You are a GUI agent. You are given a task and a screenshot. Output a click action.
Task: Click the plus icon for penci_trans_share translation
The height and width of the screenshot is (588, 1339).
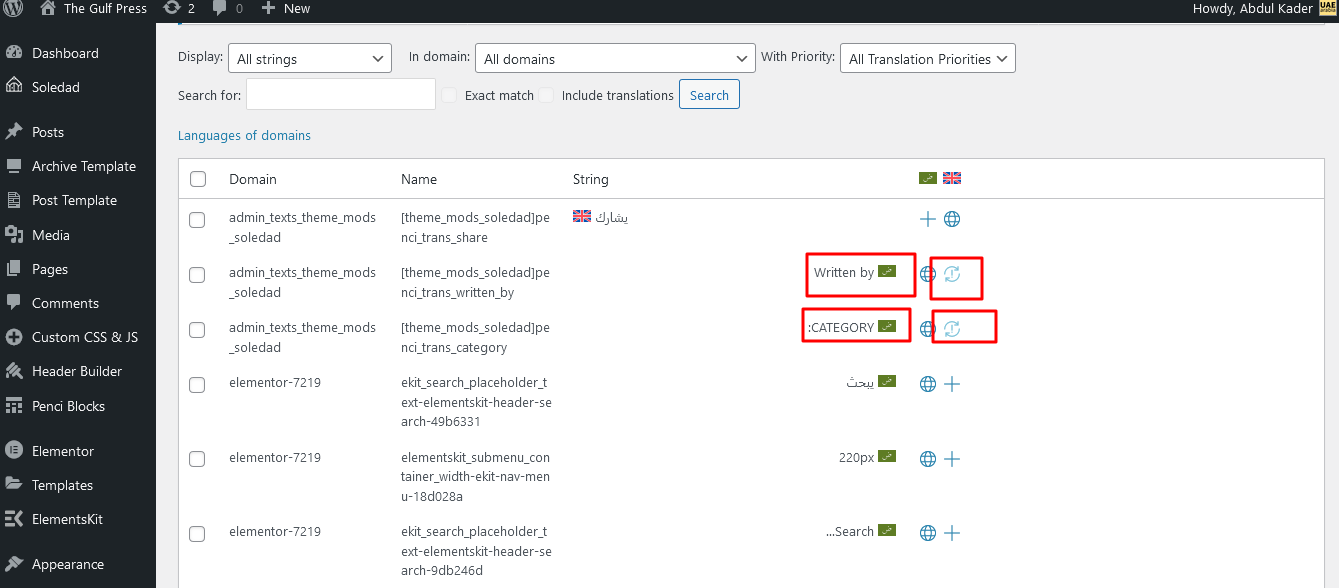(x=928, y=219)
